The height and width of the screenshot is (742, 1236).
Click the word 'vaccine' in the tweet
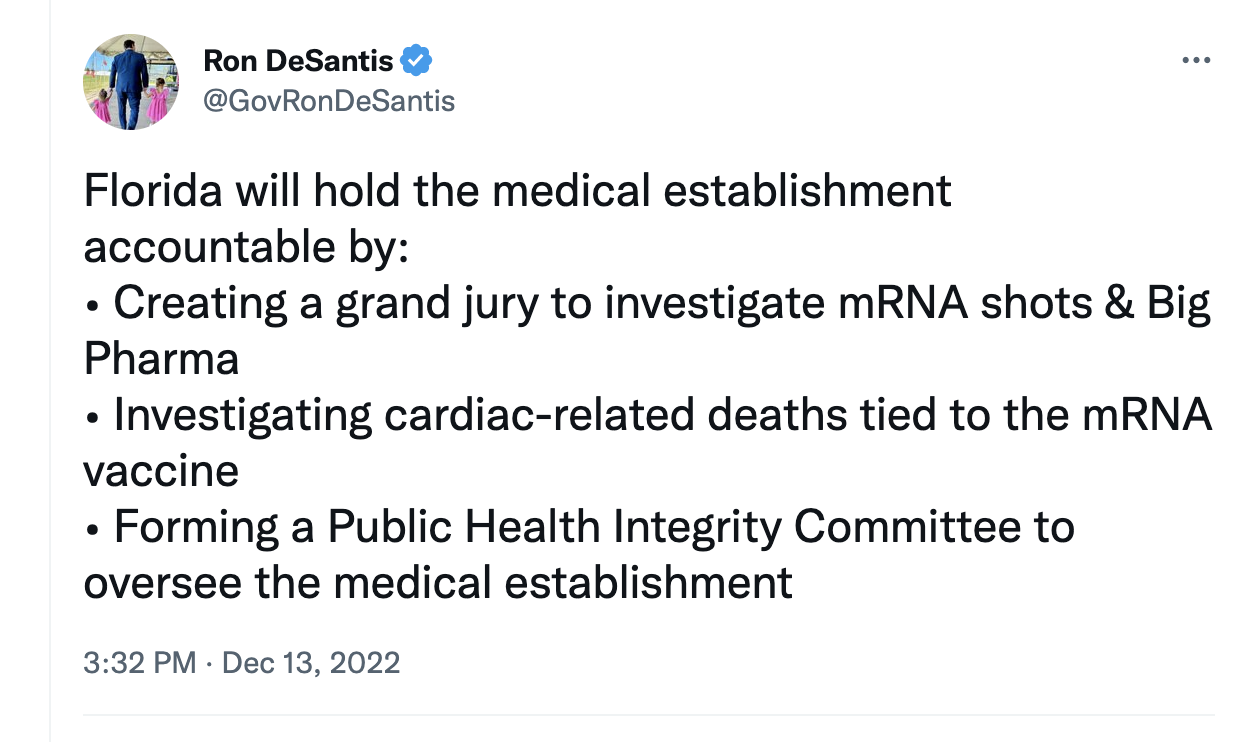tap(161, 471)
